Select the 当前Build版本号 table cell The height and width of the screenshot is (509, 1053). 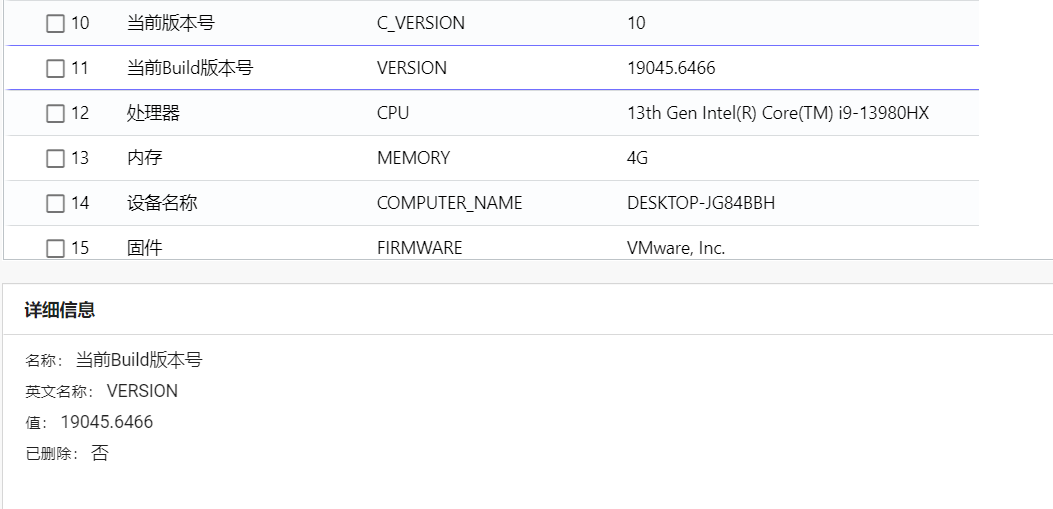point(190,68)
